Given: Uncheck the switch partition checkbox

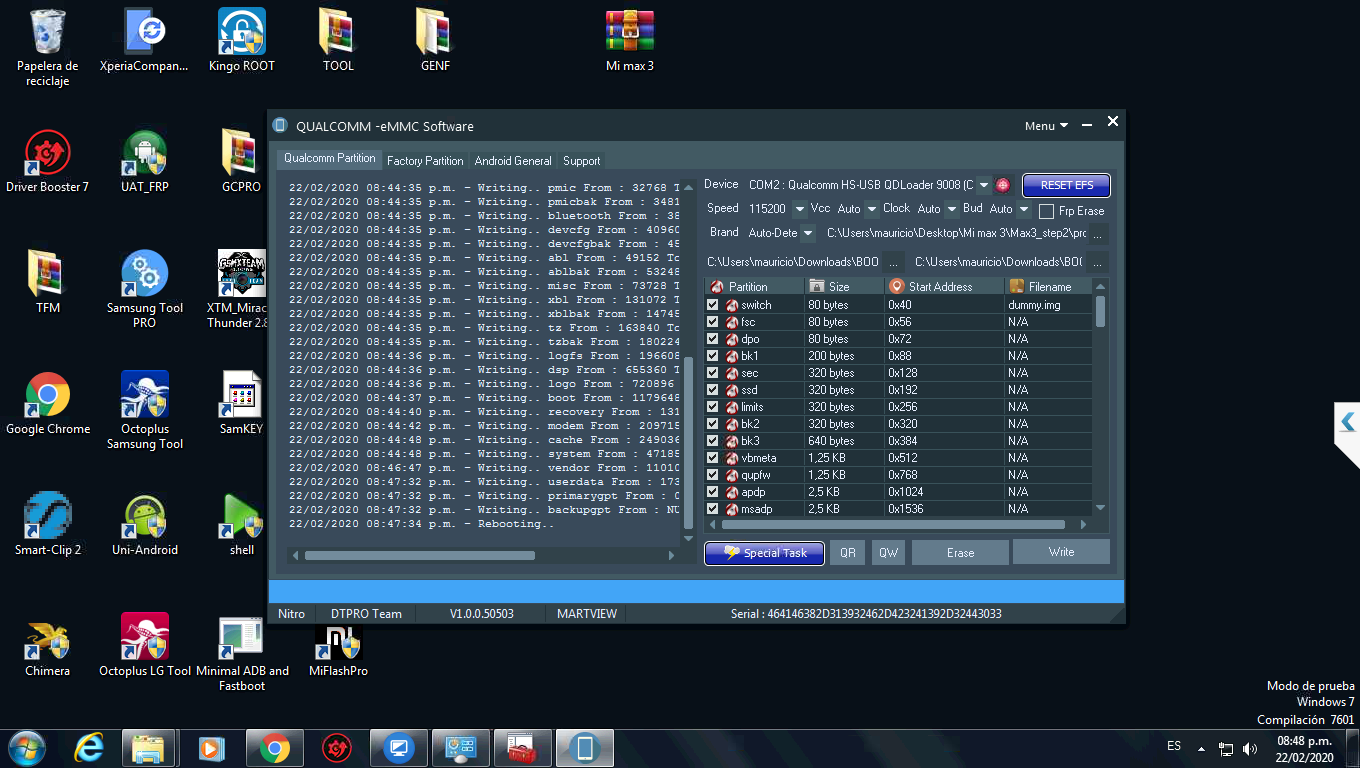Looking at the screenshot, I should point(713,305).
